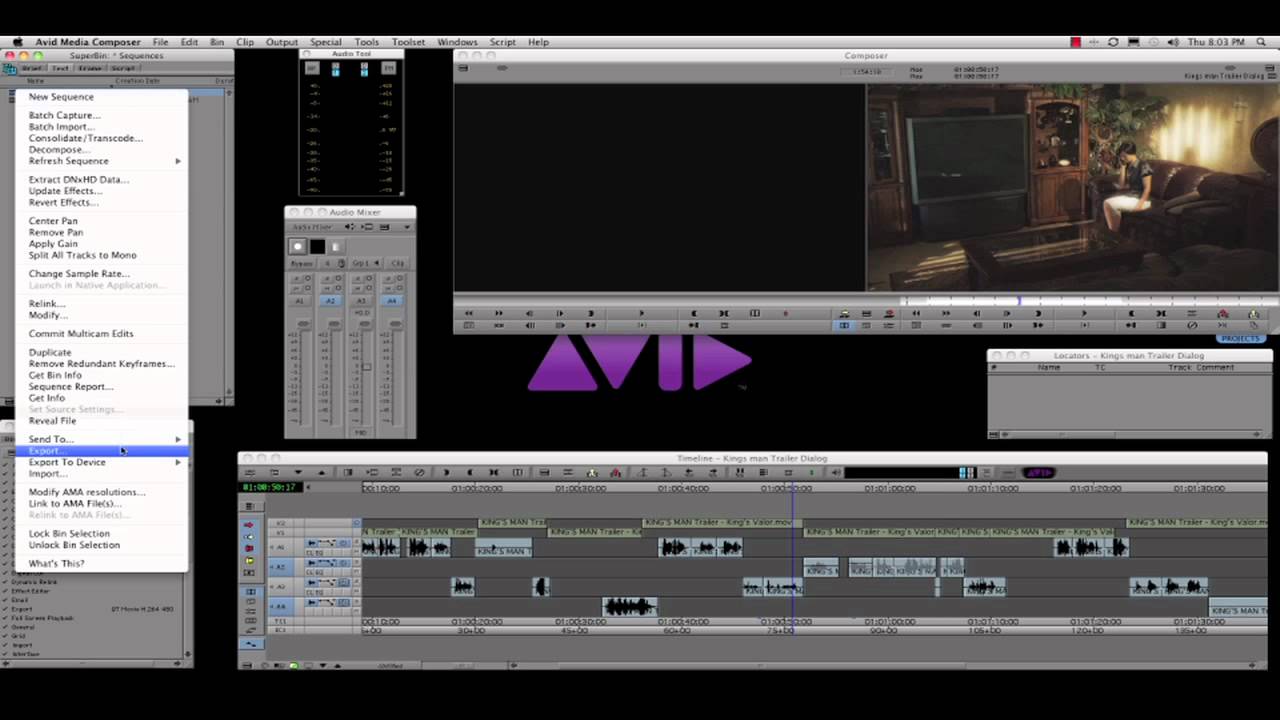Click the purple Avid button in timeline toolbar
Viewport: 1280px width, 720px height.
[x=1039, y=473]
